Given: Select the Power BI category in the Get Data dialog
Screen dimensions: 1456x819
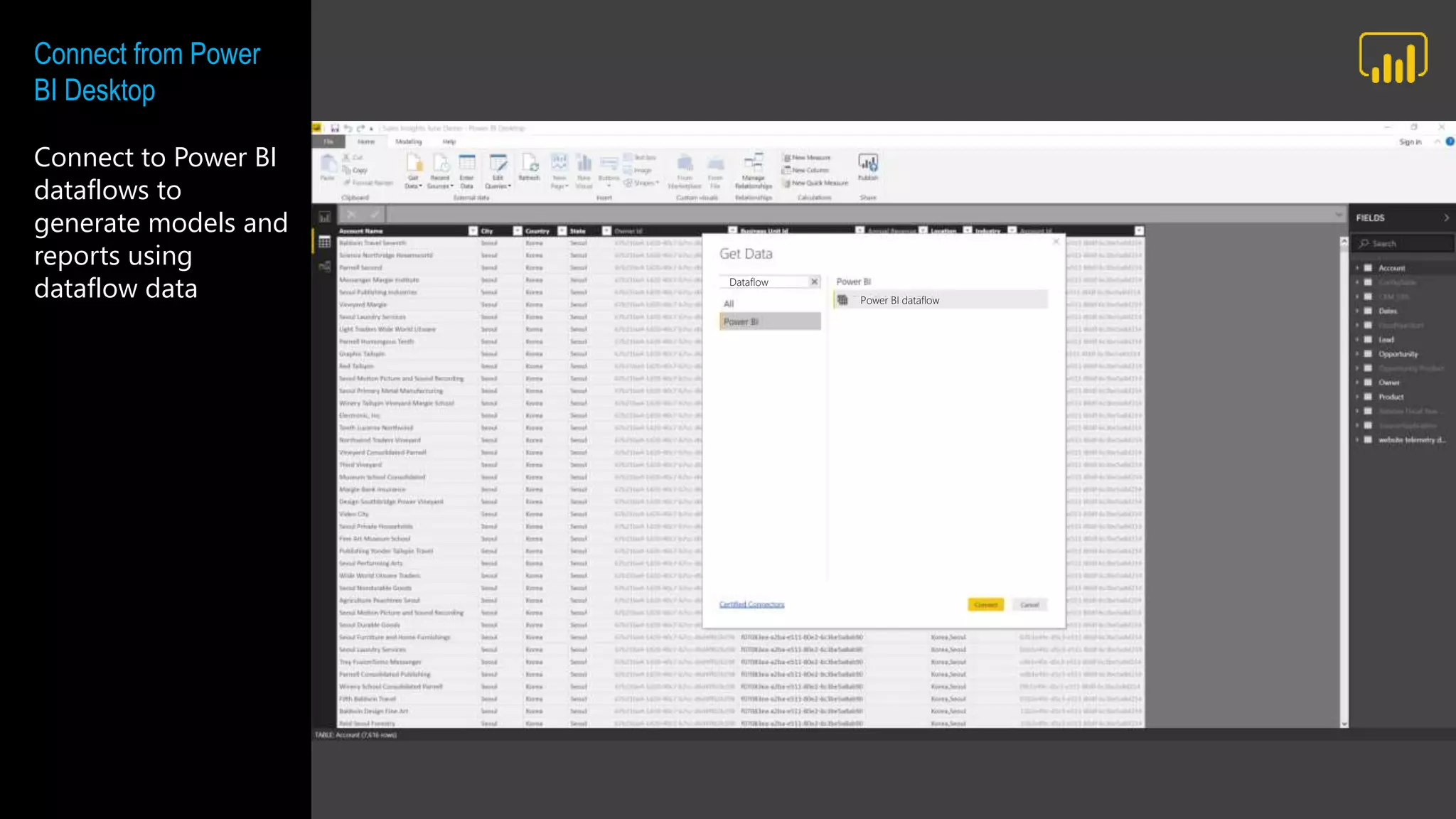Looking at the screenshot, I should (x=770, y=321).
